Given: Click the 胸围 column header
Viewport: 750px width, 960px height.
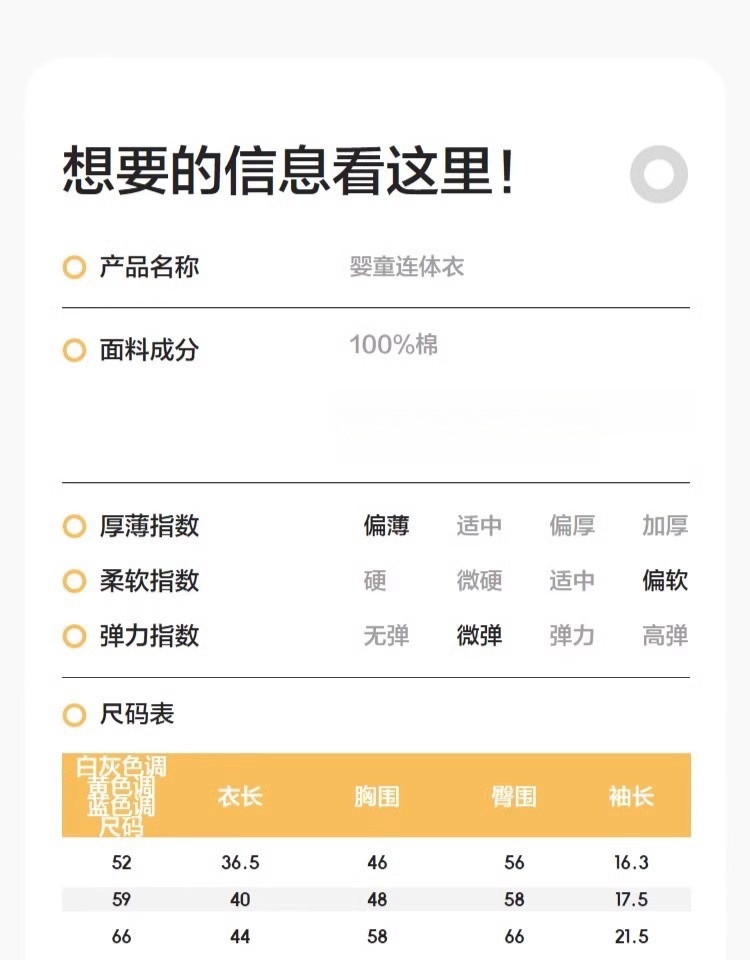Looking at the screenshot, I should tap(377, 796).
